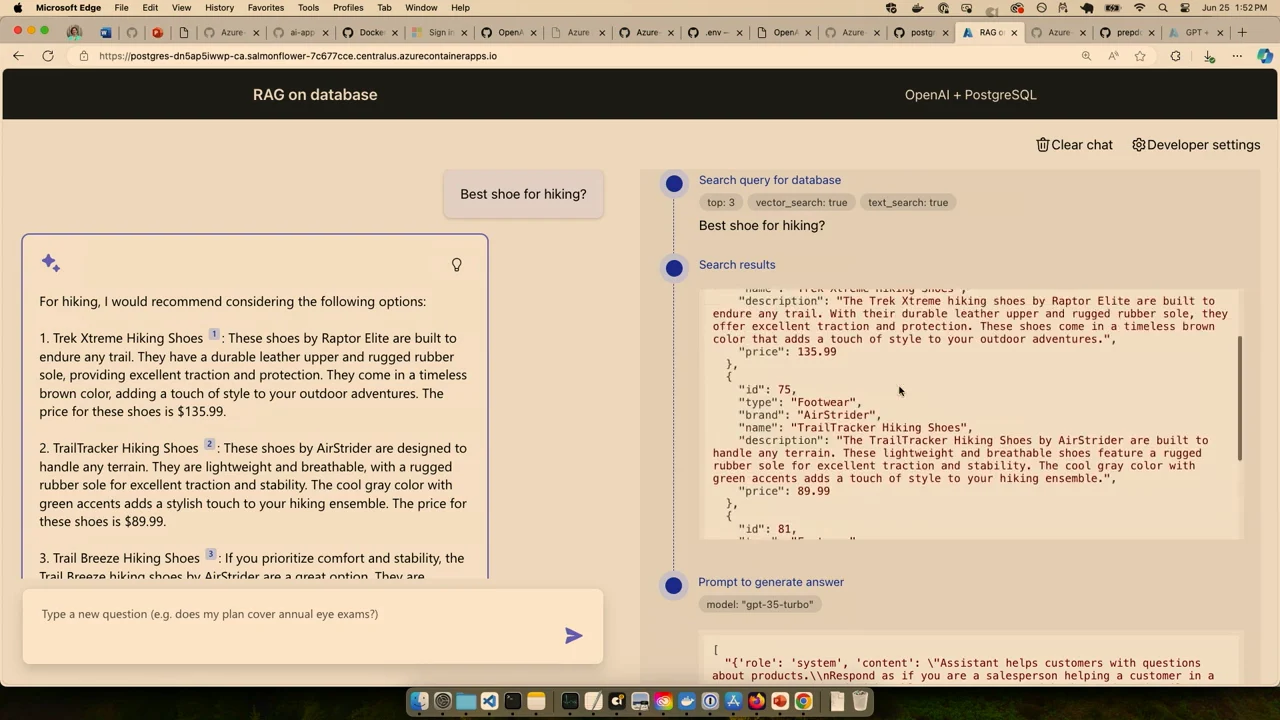Open the History menu
This screenshot has height=720, width=1280.
tap(219, 8)
